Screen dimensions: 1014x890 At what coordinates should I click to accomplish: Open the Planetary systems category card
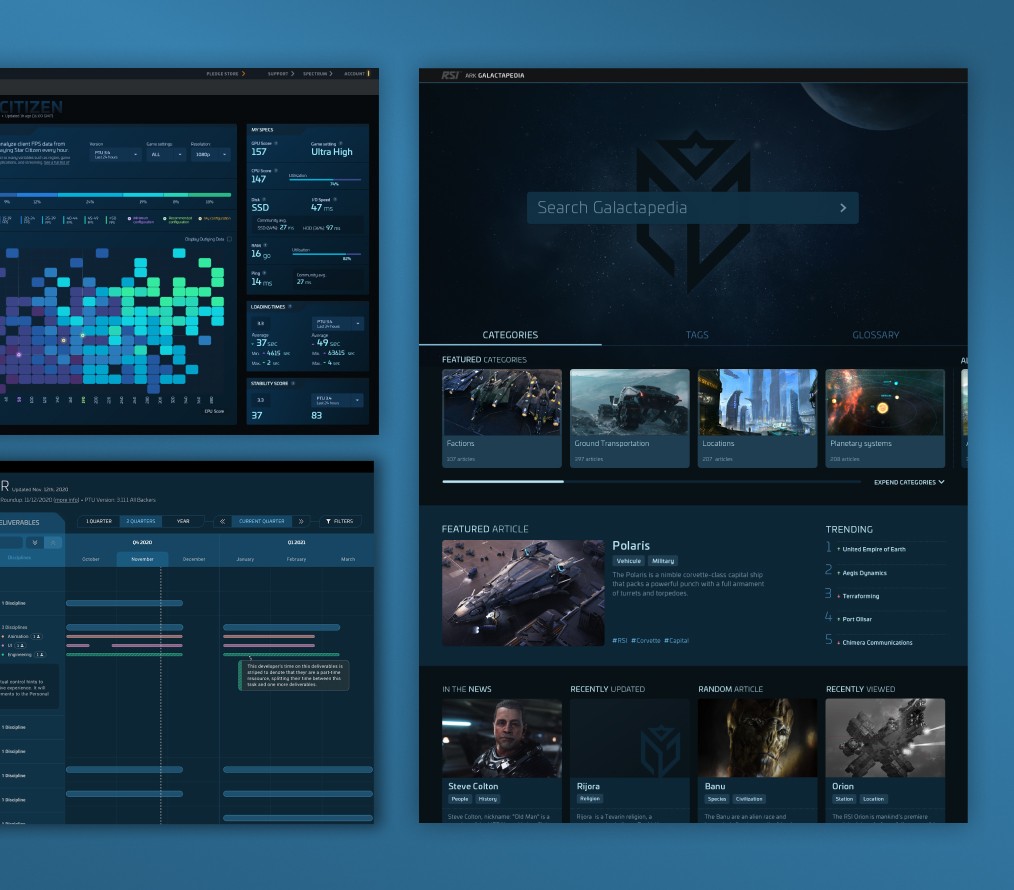click(885, 418)
